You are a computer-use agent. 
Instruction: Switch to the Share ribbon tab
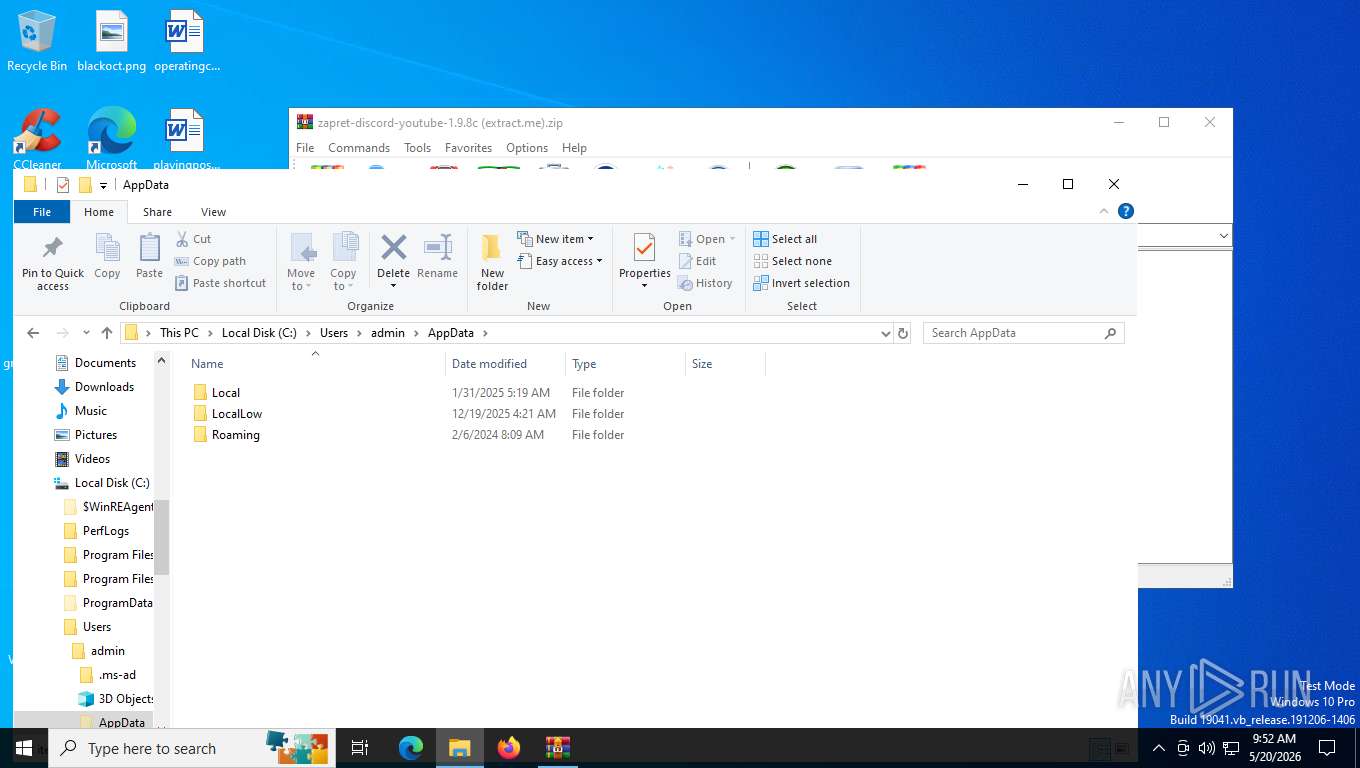tap(157, 212)
